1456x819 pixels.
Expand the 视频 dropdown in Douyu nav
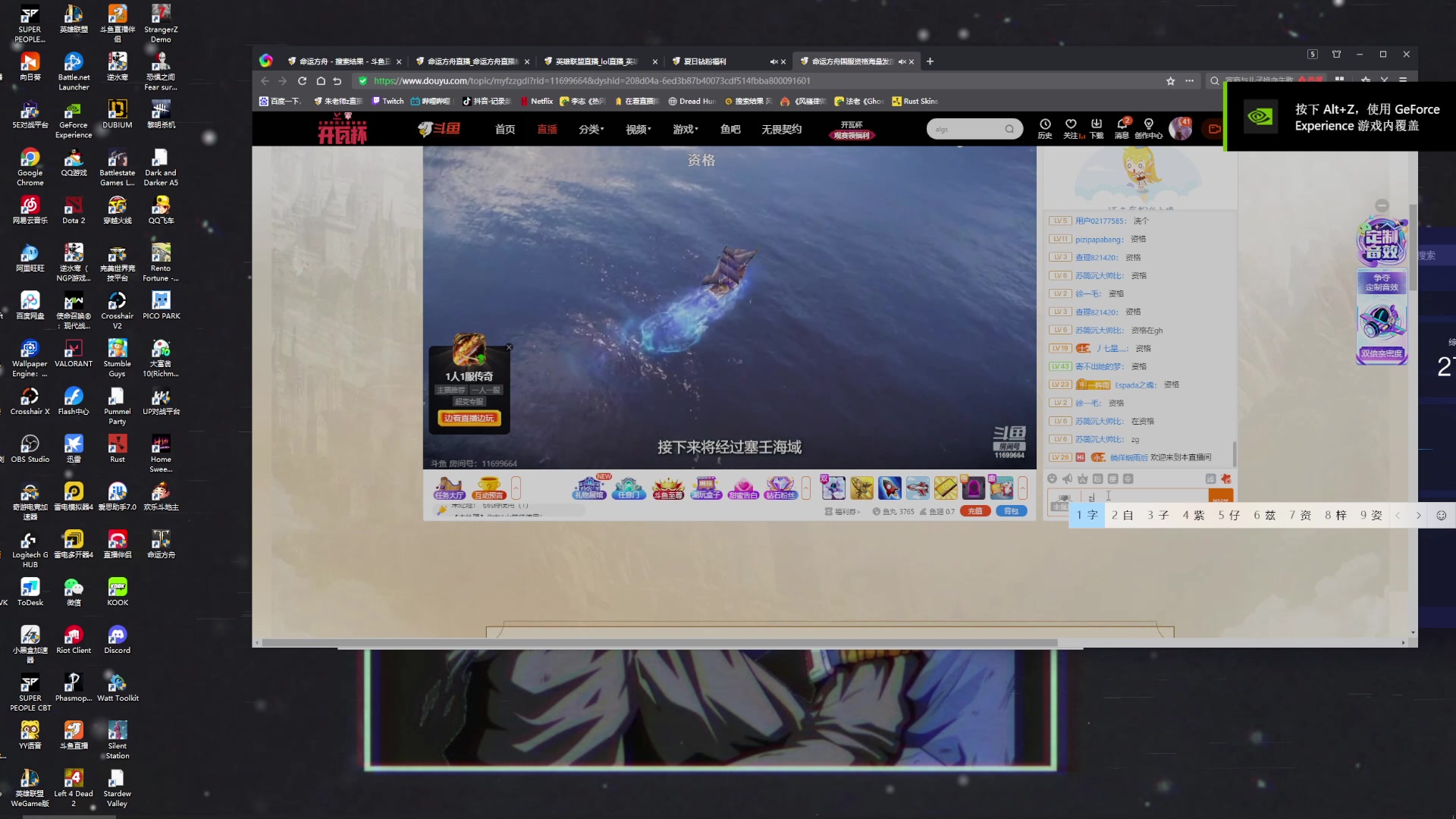[638, 129]
